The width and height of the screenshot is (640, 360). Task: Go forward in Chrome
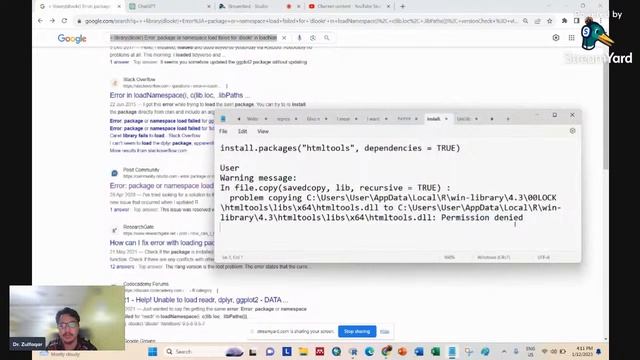tap(52, 21)
